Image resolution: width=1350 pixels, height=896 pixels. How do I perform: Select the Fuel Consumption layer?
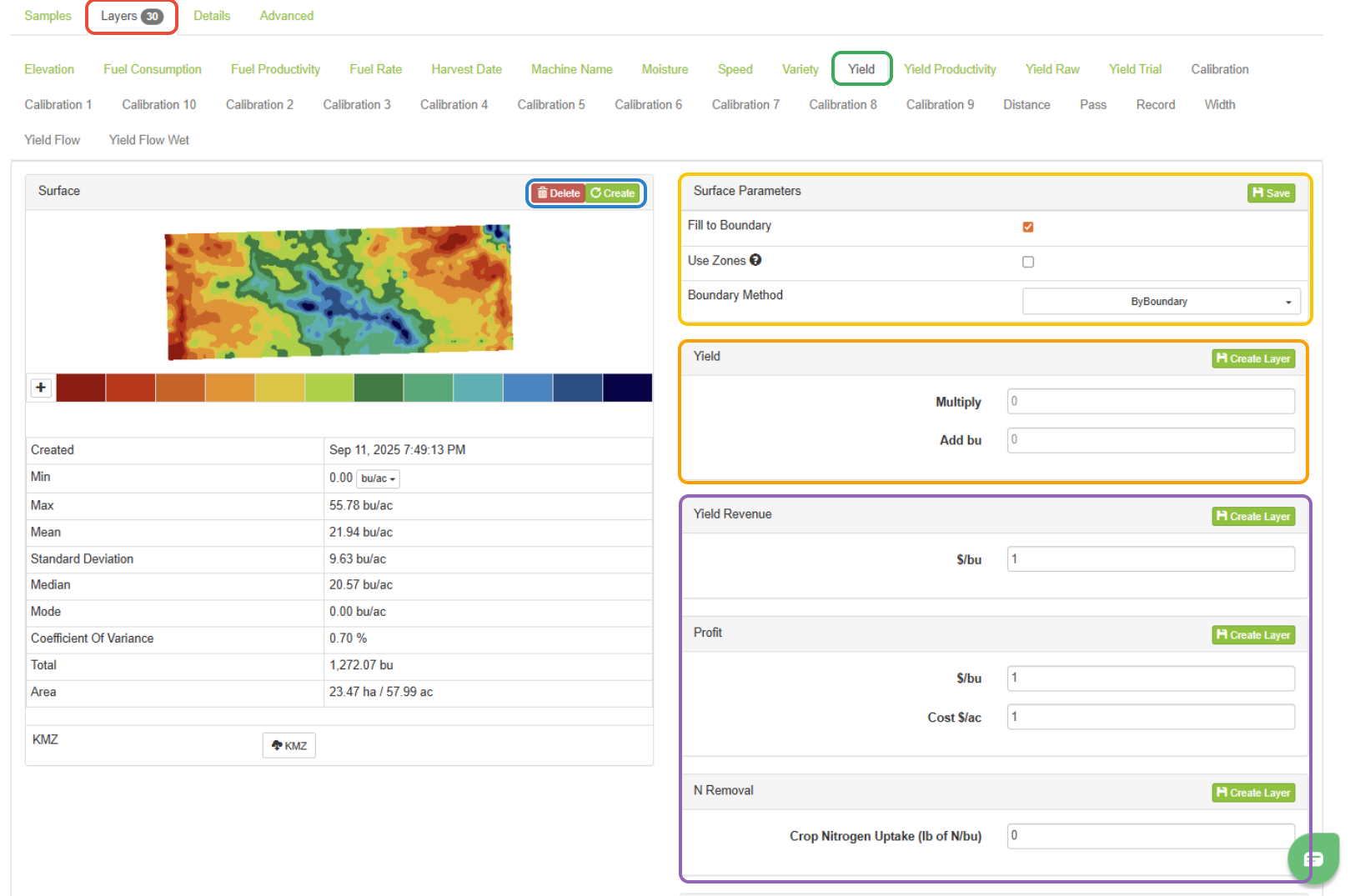coord(153,69)
